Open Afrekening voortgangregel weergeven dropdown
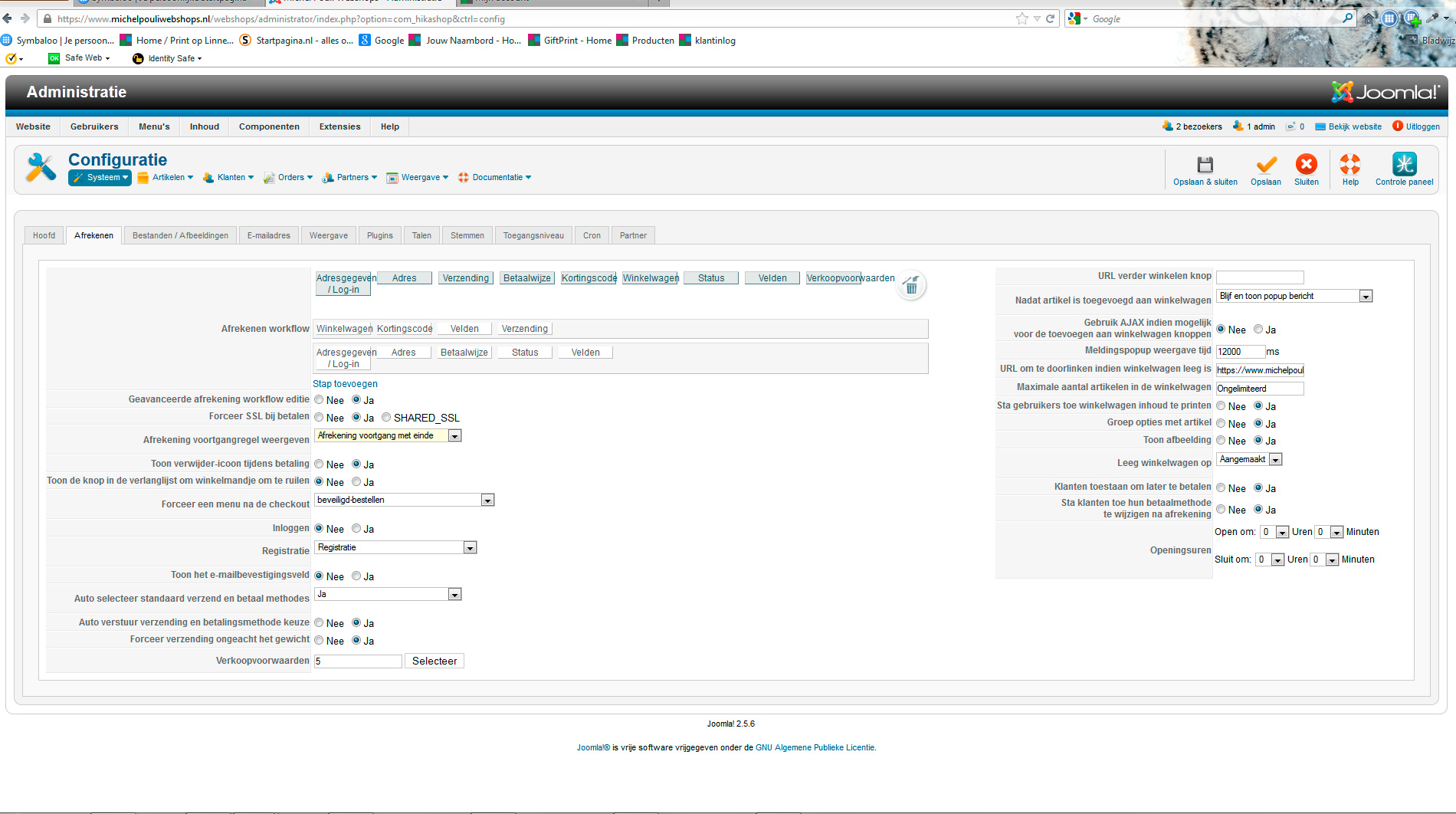Screen dimensions: 1456x814 pyautogui.click(x=388, y=435)
